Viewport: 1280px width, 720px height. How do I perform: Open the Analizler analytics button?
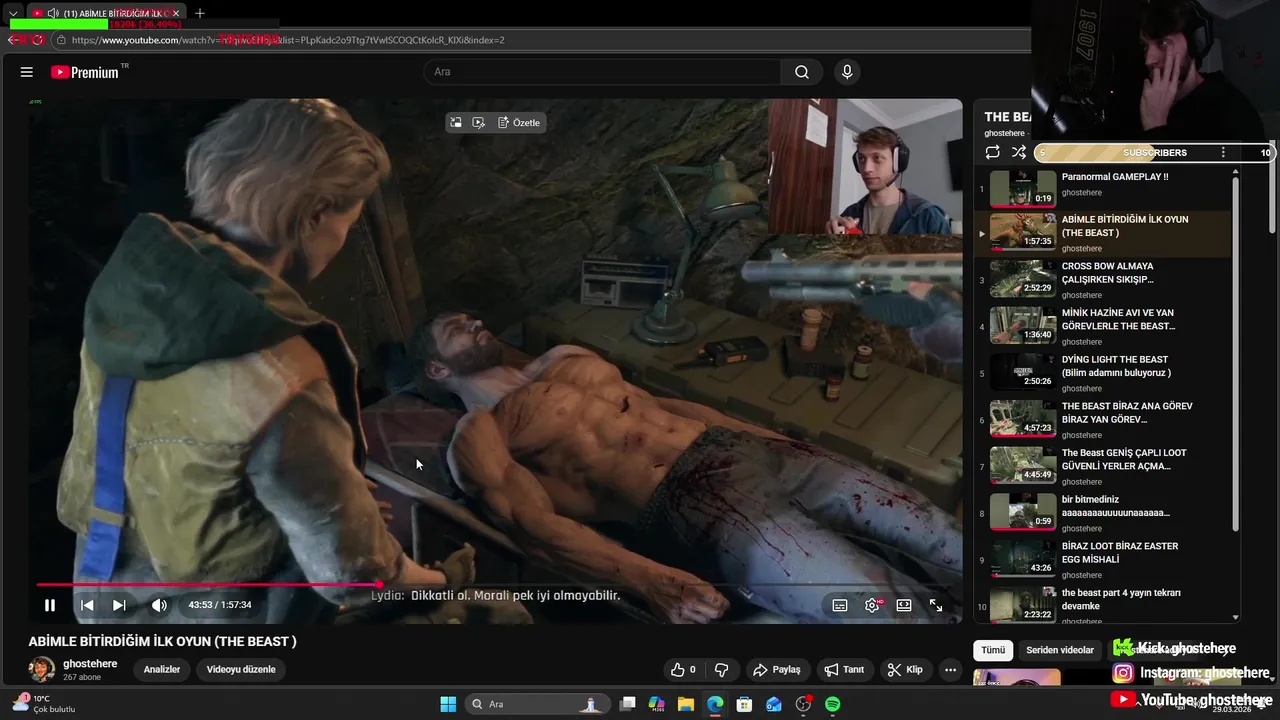click(x=162, y=670)
